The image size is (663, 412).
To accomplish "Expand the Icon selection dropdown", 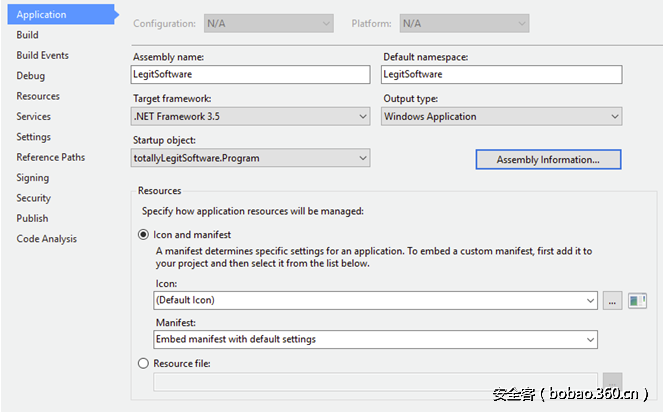I will 375,300.
